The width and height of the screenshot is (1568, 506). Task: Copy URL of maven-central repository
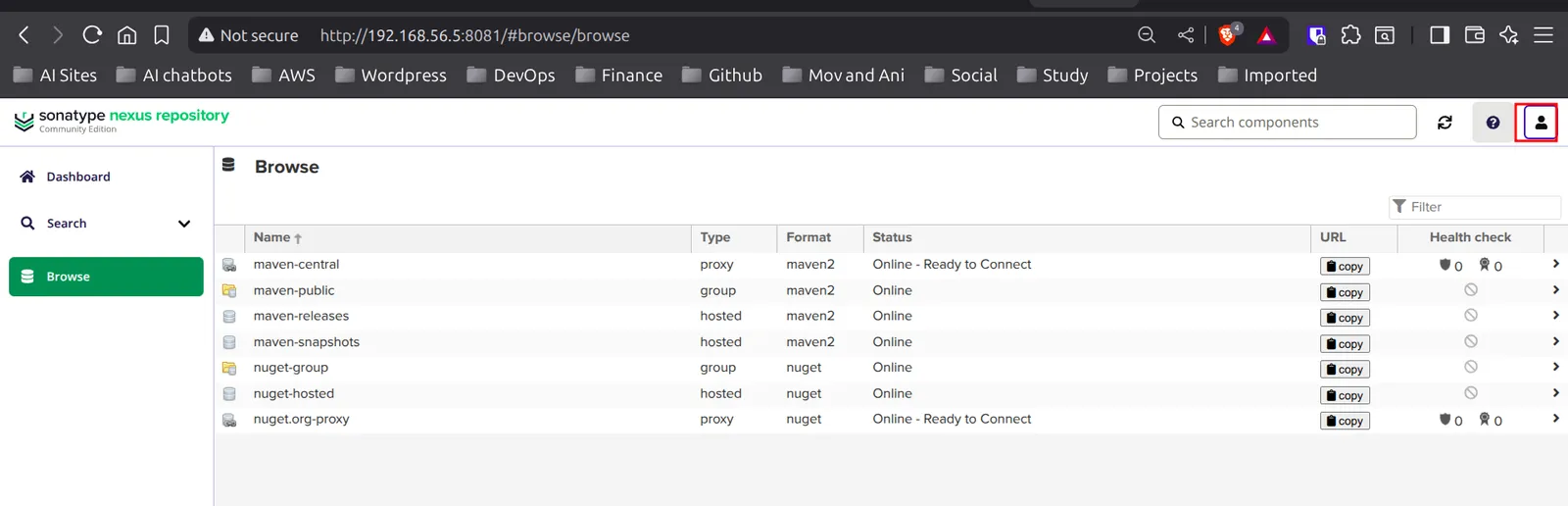coord(1345,266)
